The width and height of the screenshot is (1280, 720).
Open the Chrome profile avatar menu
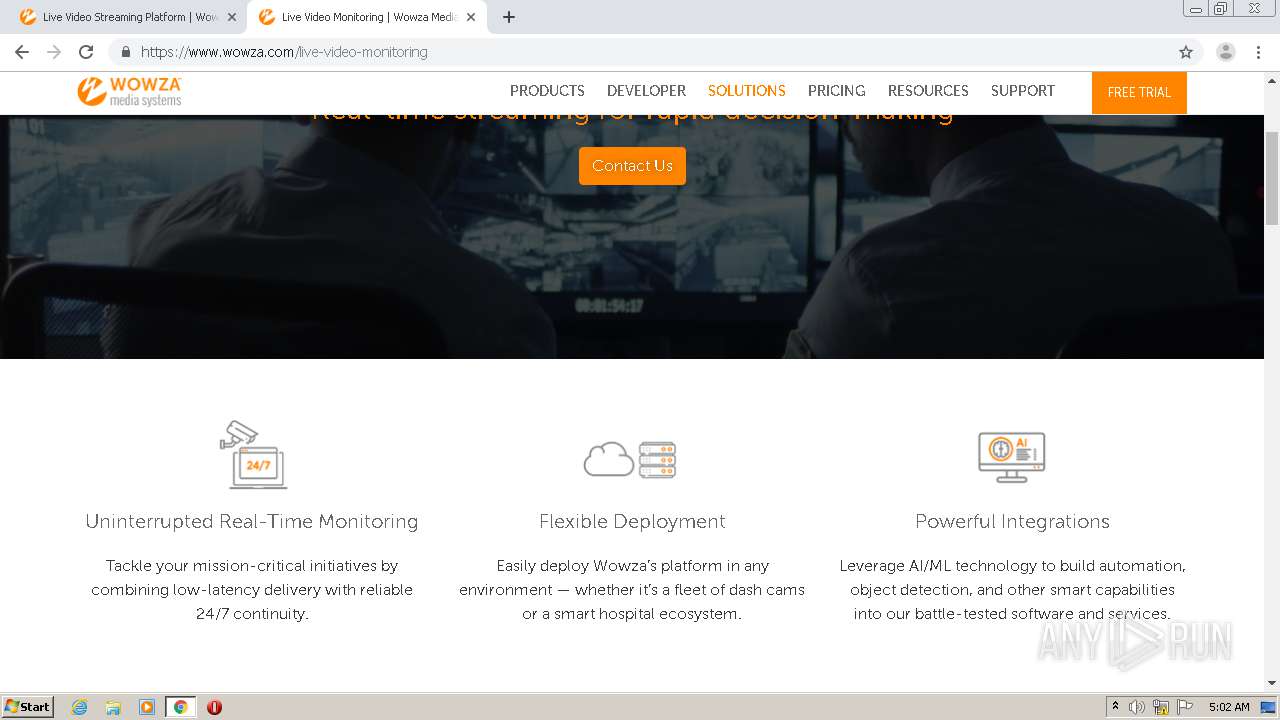pyautogui.click(x=1226, y=52)
